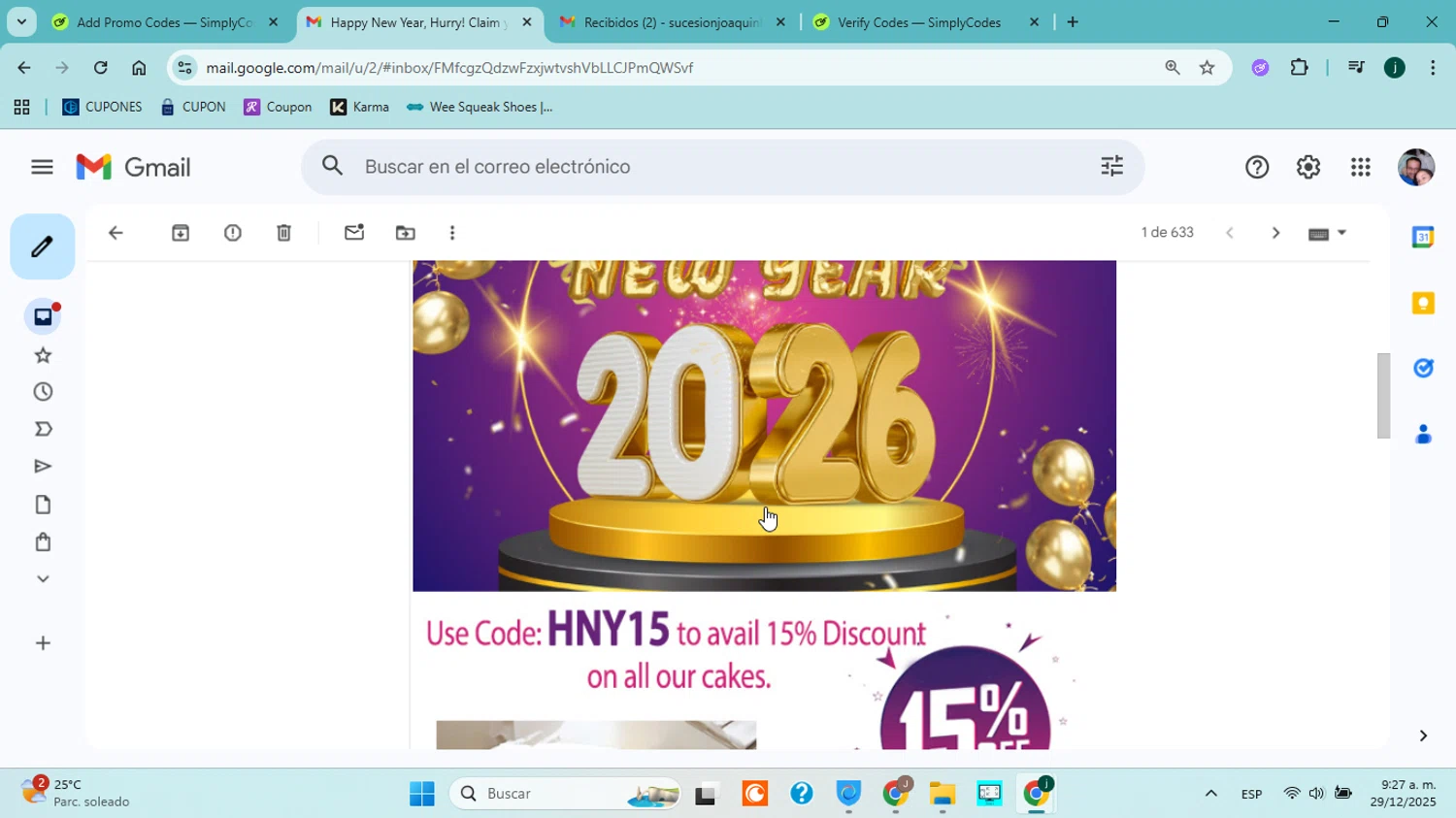Open Chrome media control icon
Screen dimensions: 1456x818
(1356, 68)
